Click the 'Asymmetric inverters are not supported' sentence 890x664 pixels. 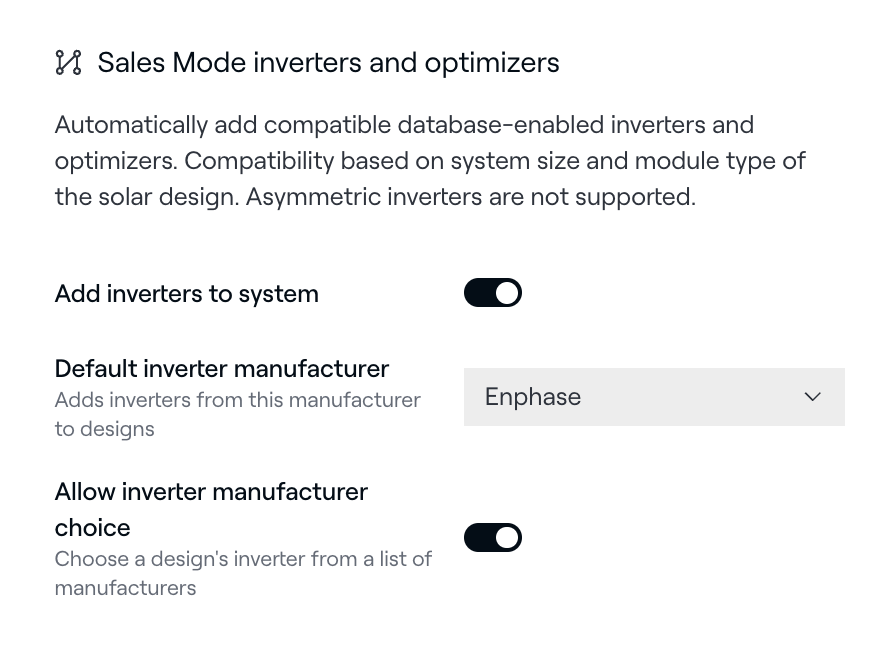pyautogui.click(x=470, y=197)
